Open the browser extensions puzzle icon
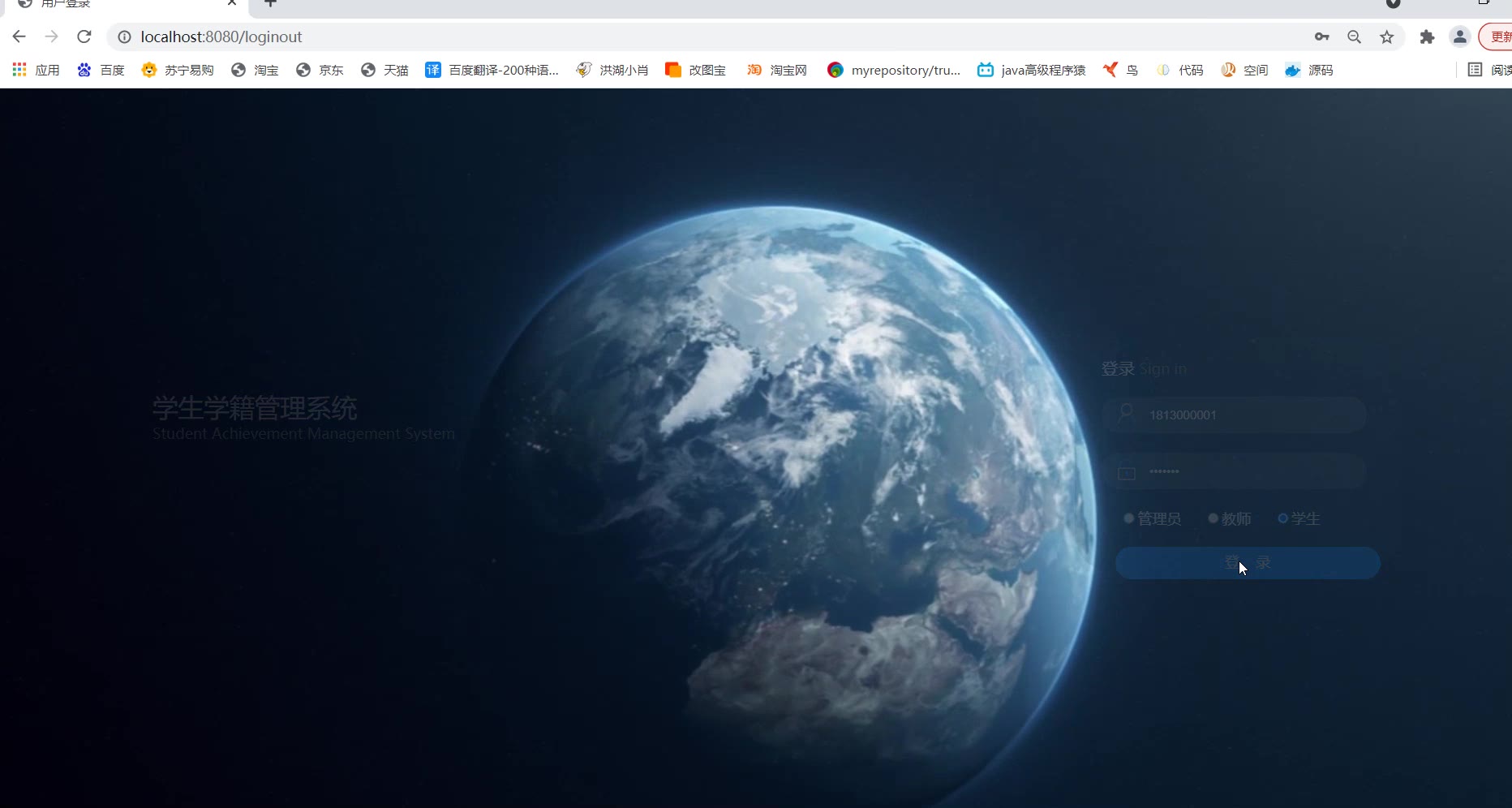Screen dimensions: 1512x808 tap(1427, 37)
